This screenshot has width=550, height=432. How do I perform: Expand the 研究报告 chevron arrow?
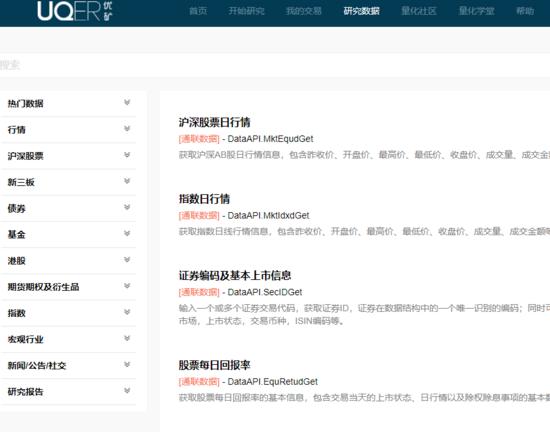(x=127, y=391)
